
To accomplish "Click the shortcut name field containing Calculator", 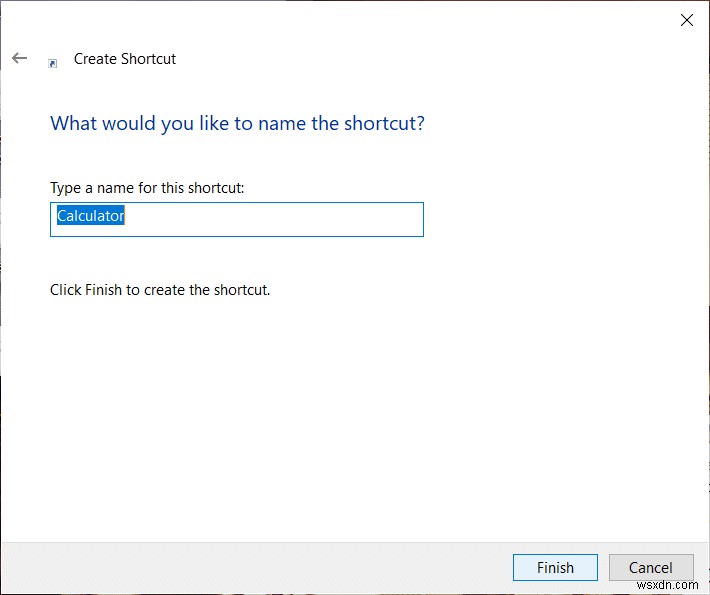I will (x=237, y=220).
